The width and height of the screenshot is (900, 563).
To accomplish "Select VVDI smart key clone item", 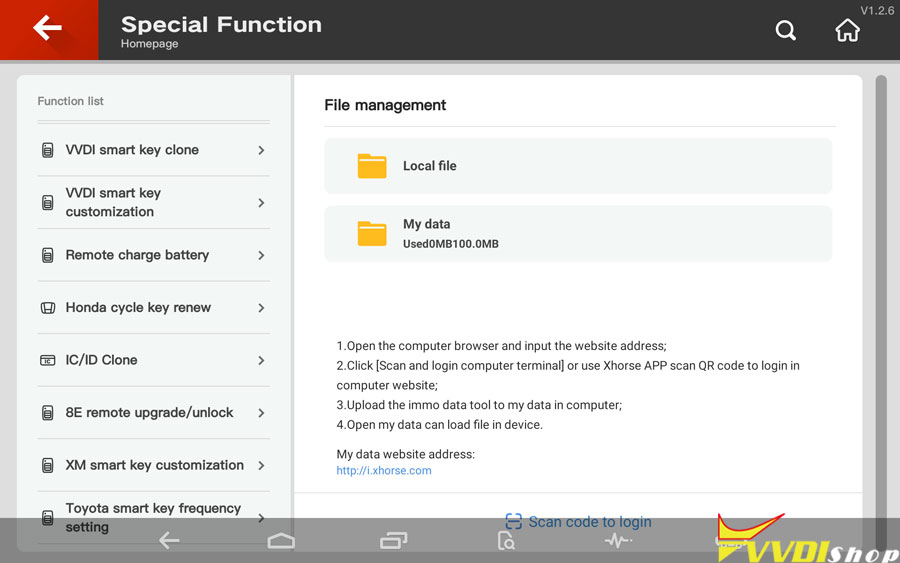I will coord(154,150).
